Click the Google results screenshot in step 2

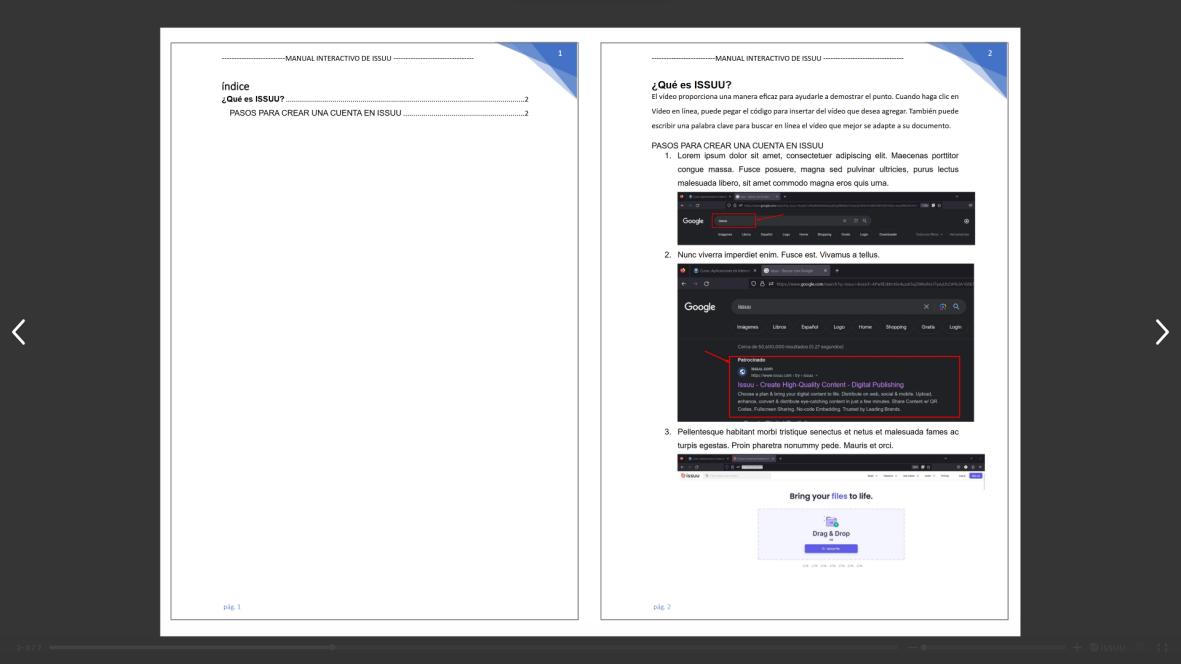[825, 342]
